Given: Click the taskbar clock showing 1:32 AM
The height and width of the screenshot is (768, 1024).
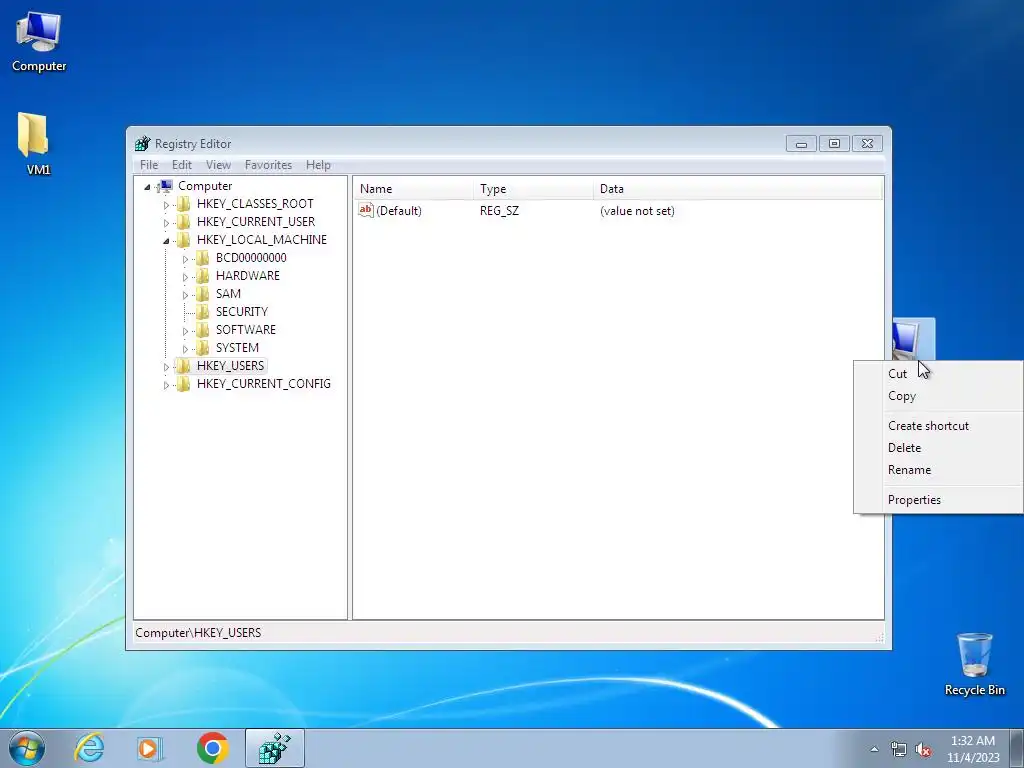Looking at the screenshot, I should (x=973, y=749).
